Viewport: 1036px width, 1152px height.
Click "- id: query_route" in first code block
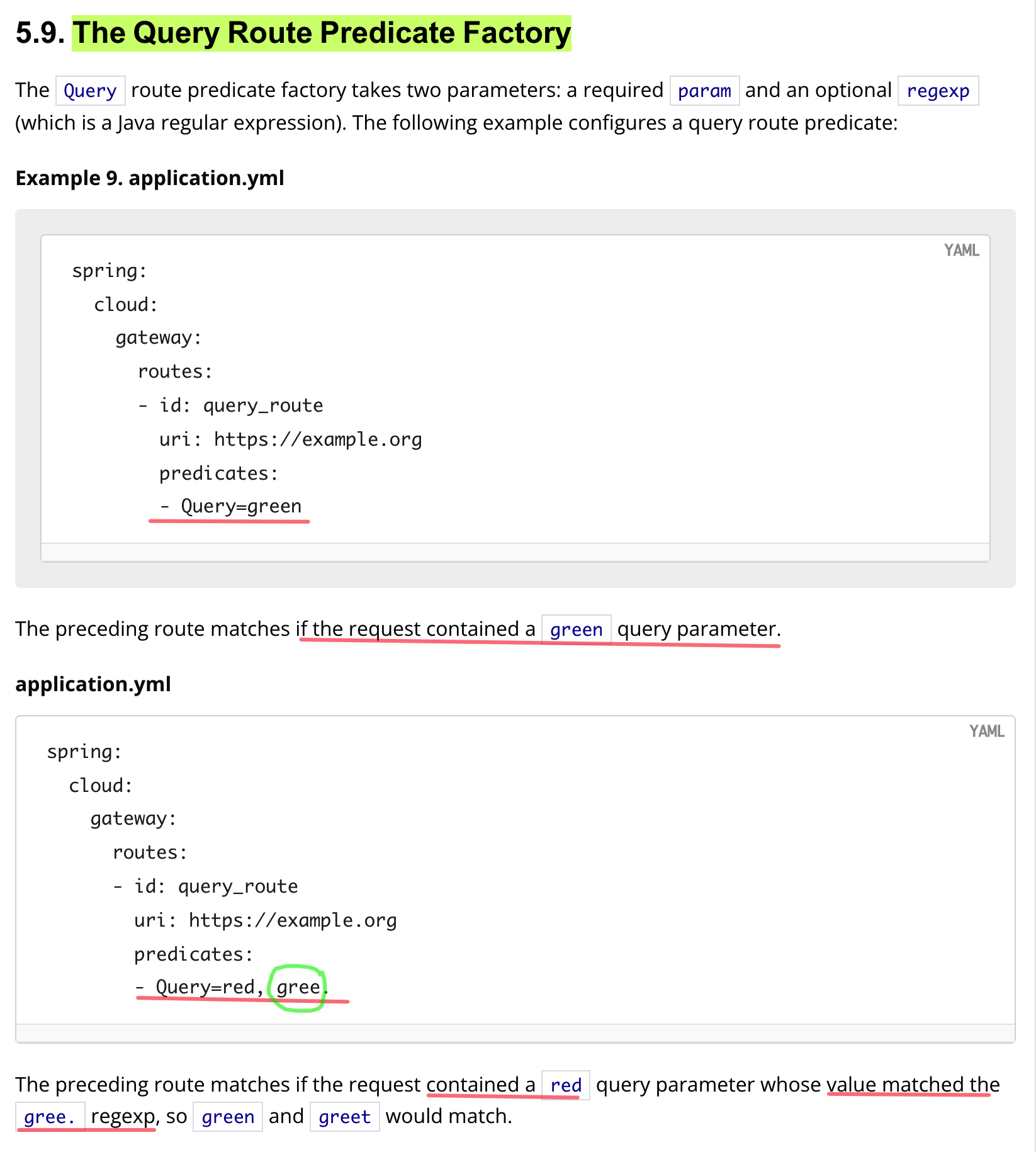(x=230, y=405)
